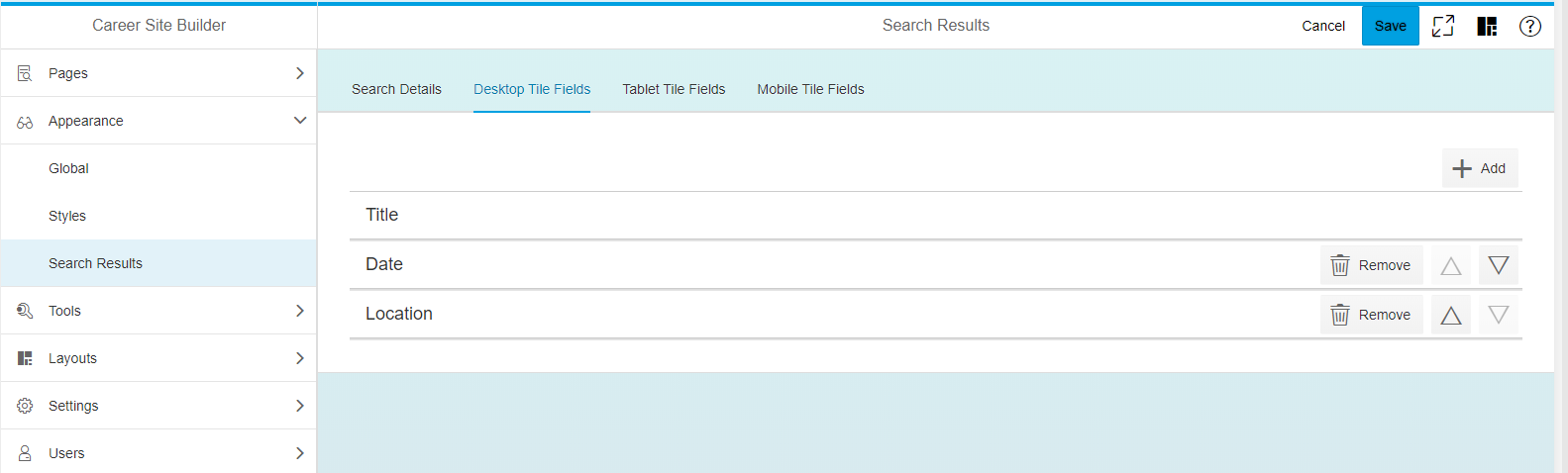Select the Location field label

tap(399, 314)
